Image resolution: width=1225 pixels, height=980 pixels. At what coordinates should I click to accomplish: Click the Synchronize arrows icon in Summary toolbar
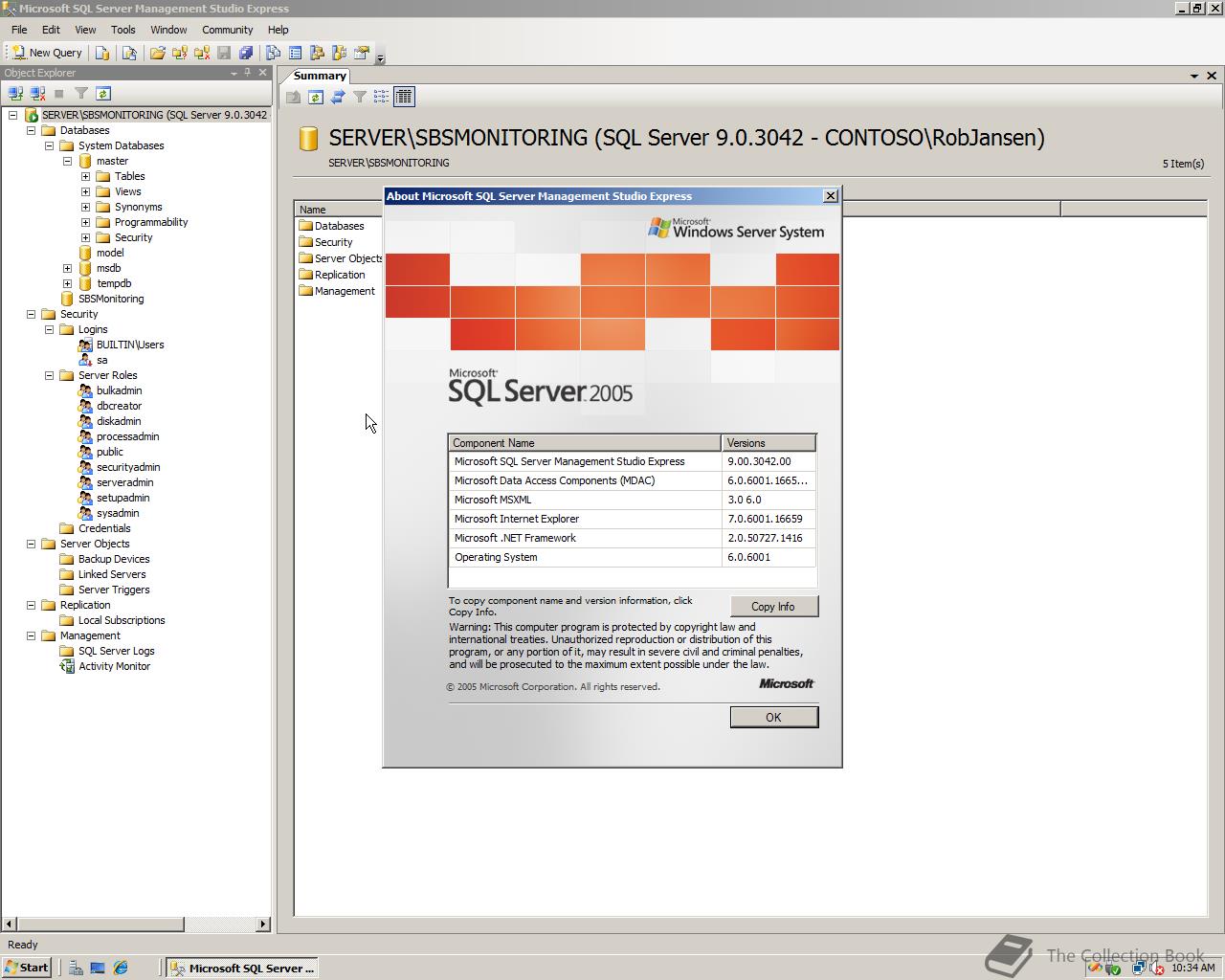coord(338,97)
